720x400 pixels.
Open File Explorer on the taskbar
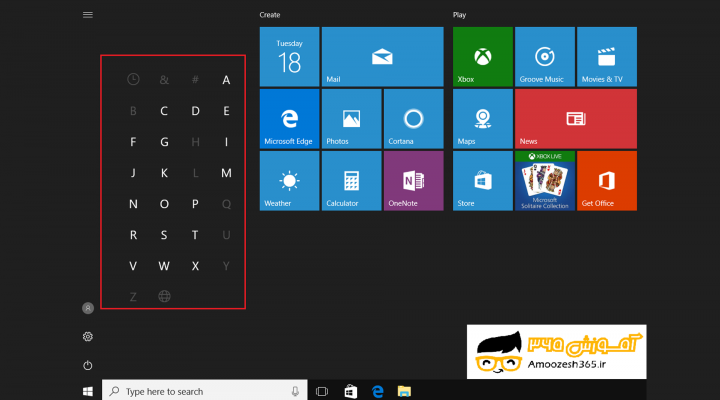coord(404,391)
